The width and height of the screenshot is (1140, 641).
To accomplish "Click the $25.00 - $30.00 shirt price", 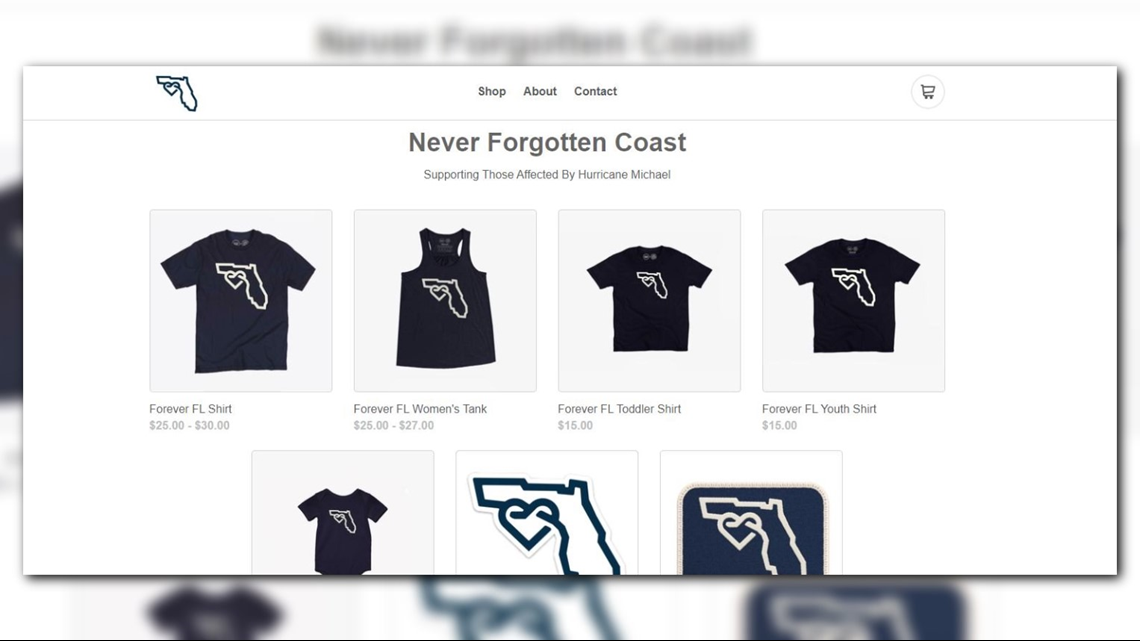I will point(190,426).
